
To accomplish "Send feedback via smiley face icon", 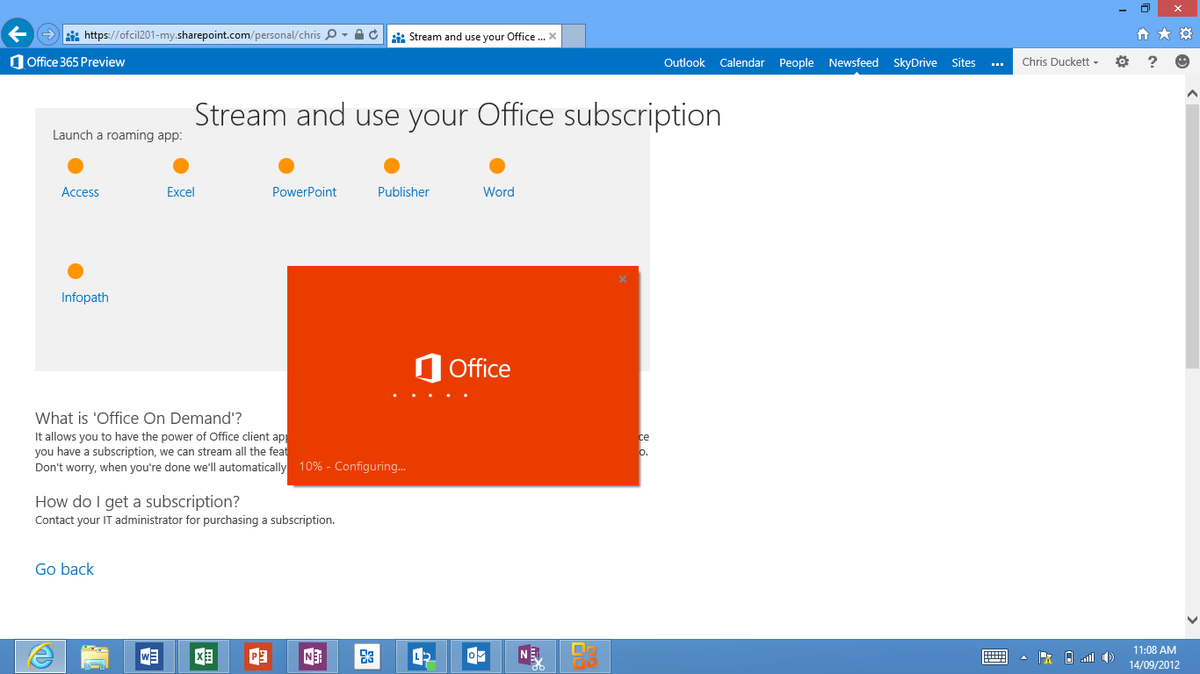I will [1182, 62].
